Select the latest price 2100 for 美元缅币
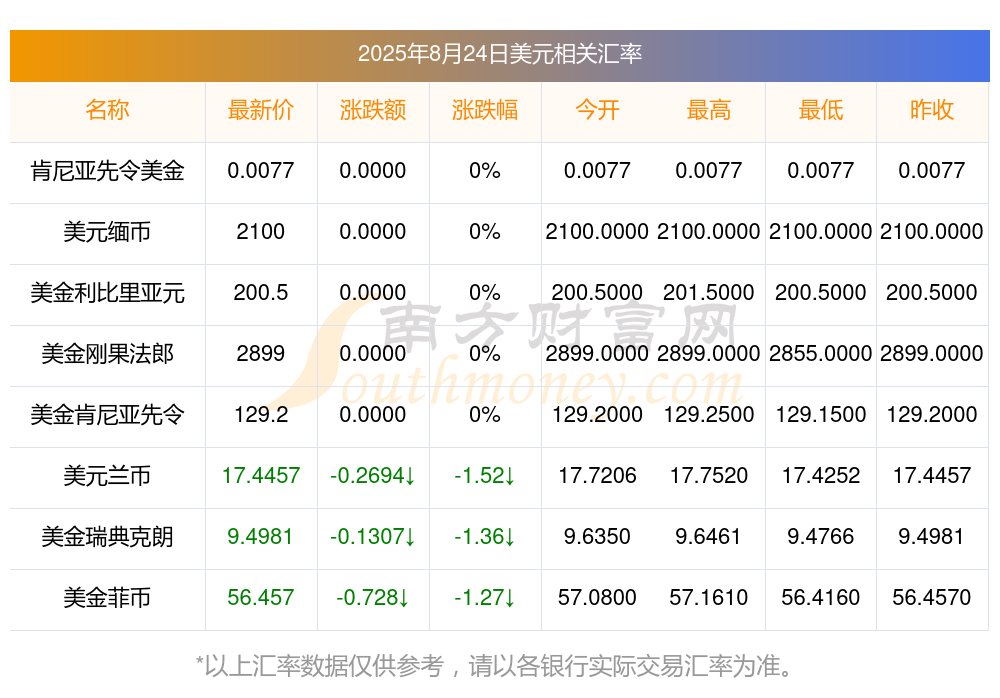 [261, 232]
